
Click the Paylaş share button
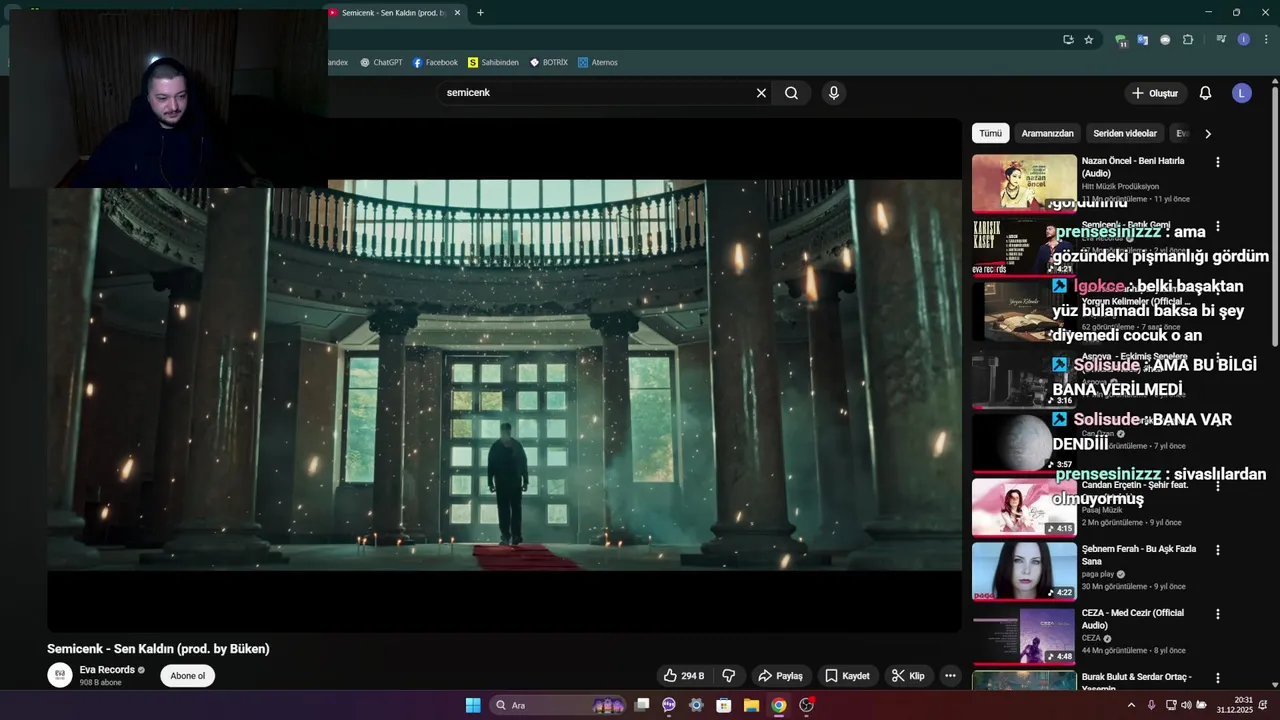point(780,676)
